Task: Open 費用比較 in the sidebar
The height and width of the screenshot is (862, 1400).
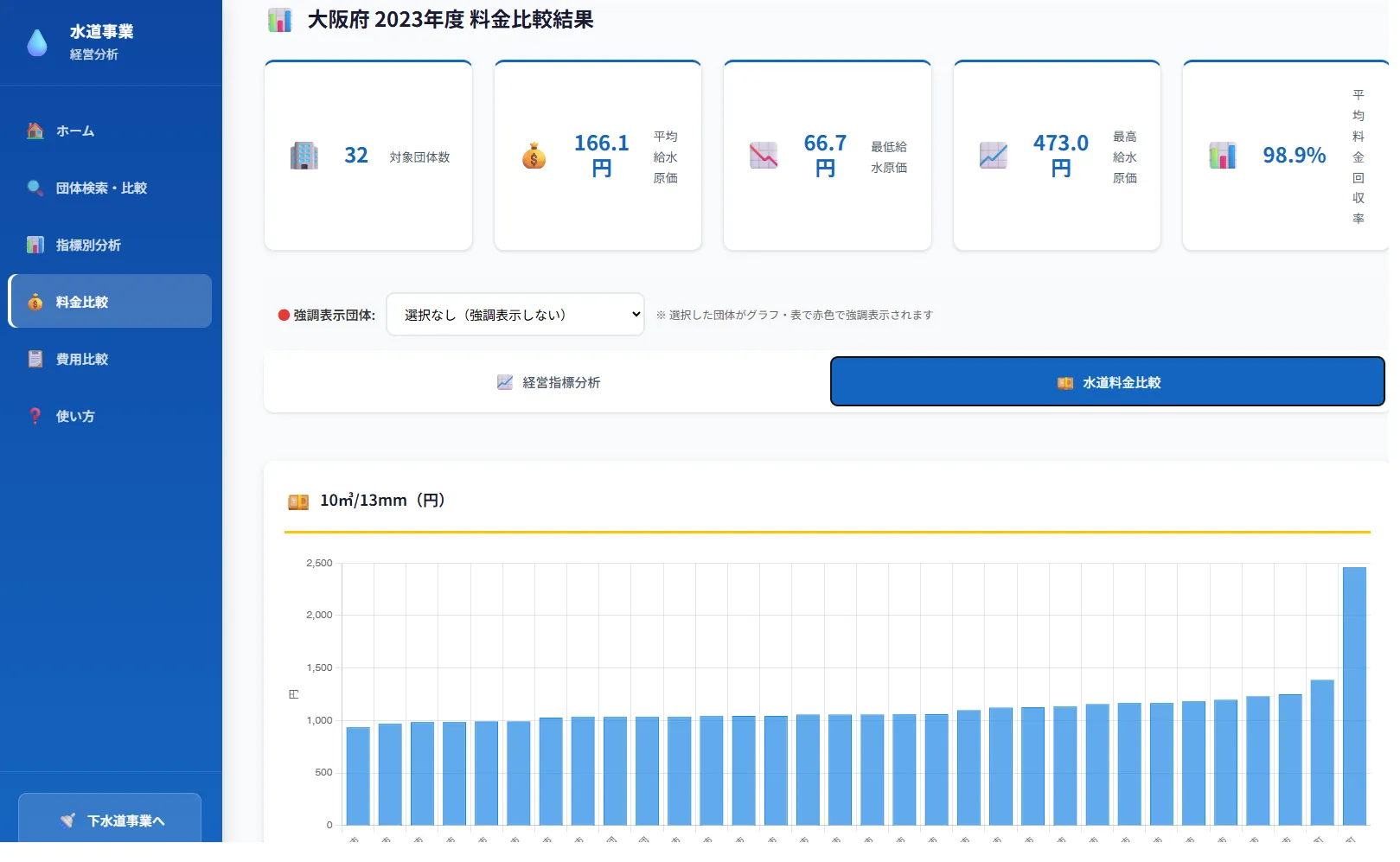Action: (110, 359)
